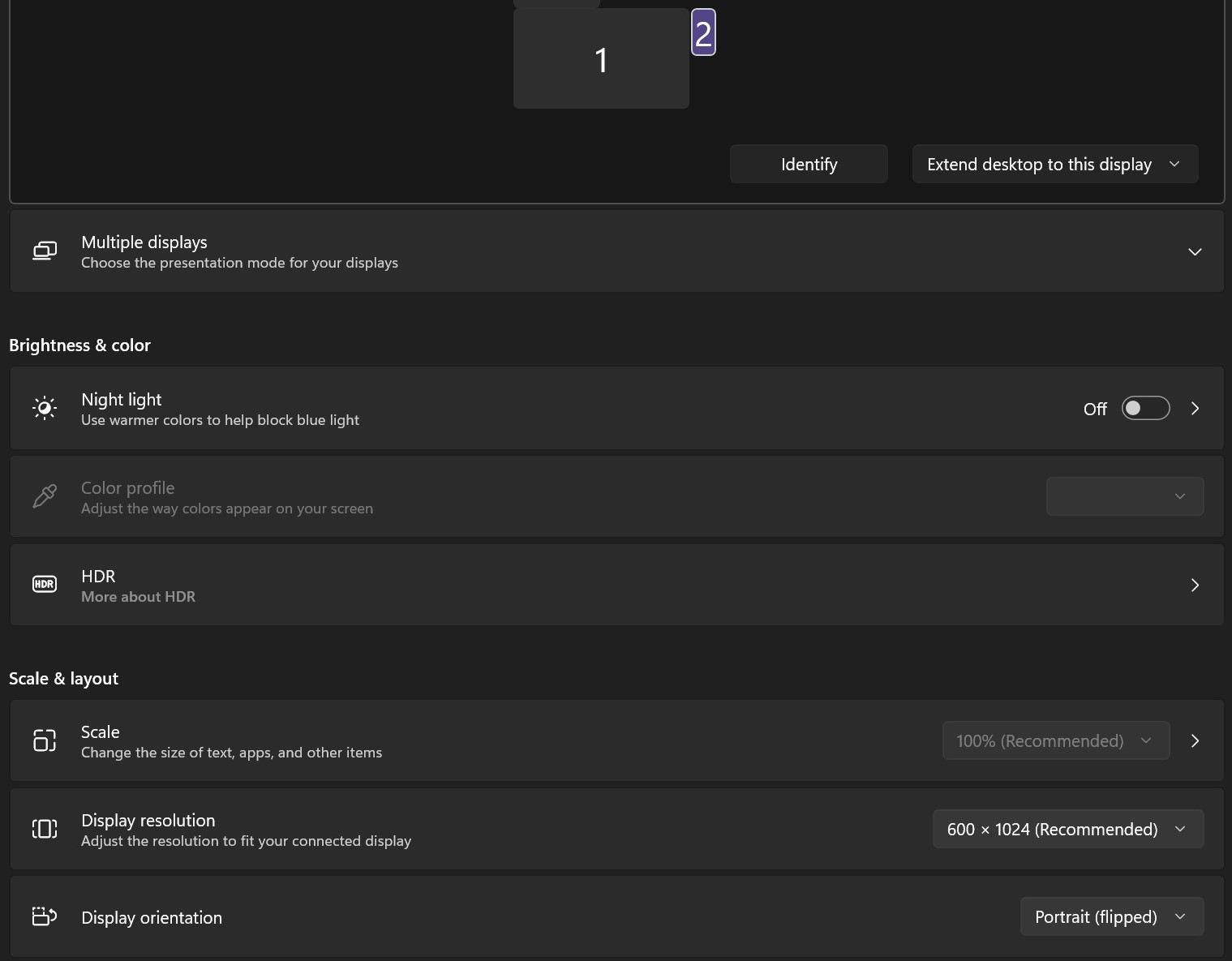
Task: Select display 1 in the diagram
Action: (601, 58)
